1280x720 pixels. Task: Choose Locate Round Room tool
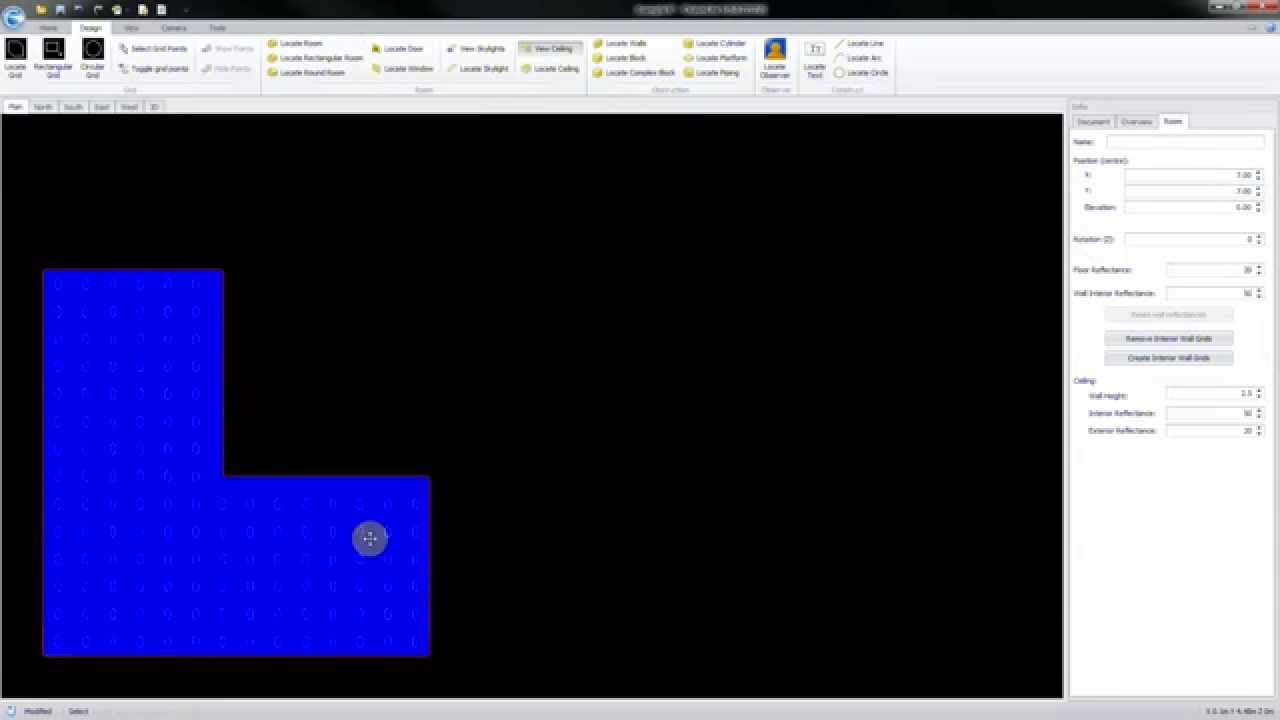306,72
